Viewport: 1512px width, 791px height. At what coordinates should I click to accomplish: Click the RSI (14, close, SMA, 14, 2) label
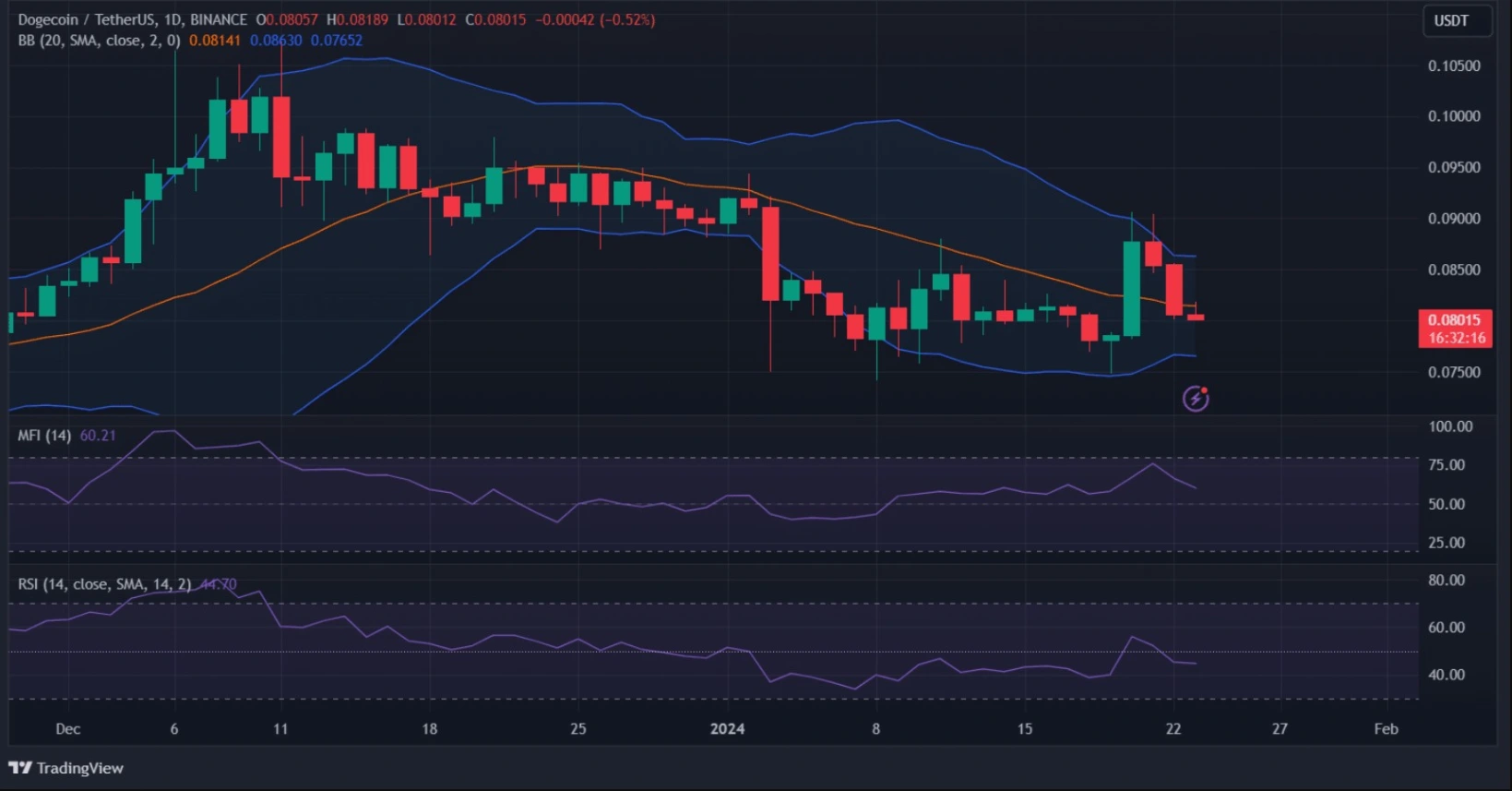[104, 584]
